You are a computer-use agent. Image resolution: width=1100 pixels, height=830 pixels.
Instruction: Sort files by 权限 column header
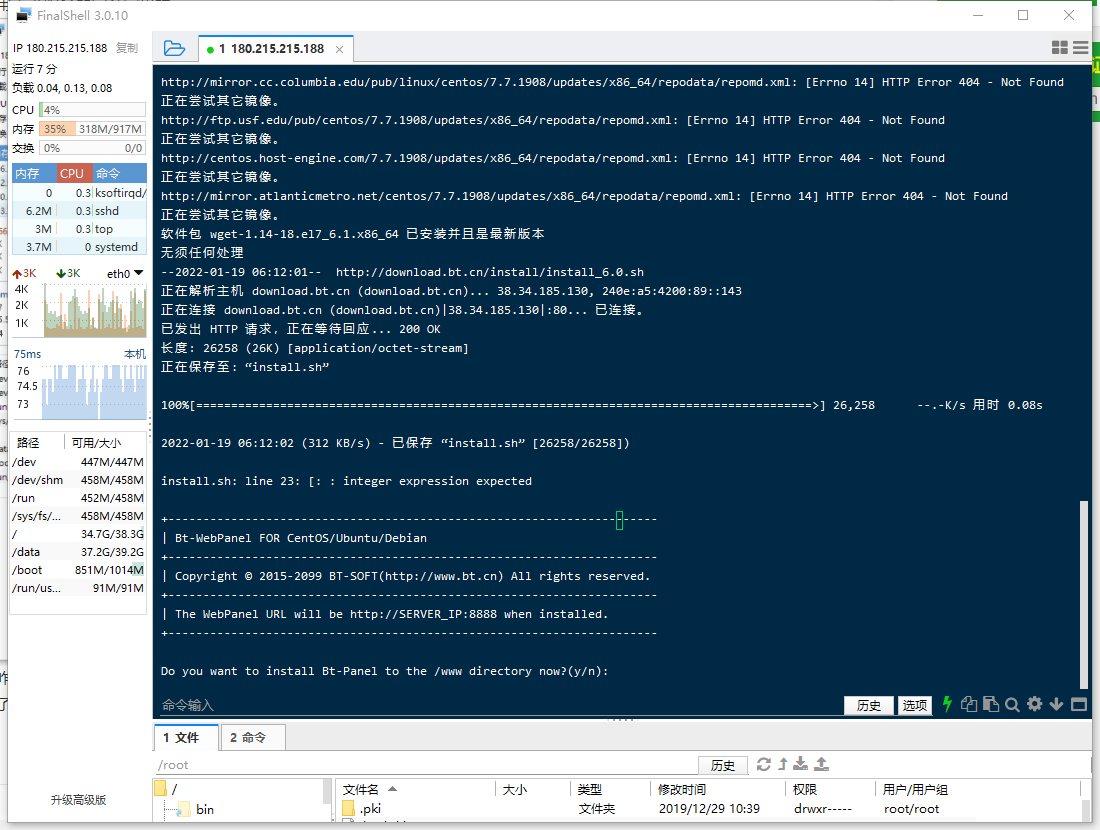click(829, 789)
